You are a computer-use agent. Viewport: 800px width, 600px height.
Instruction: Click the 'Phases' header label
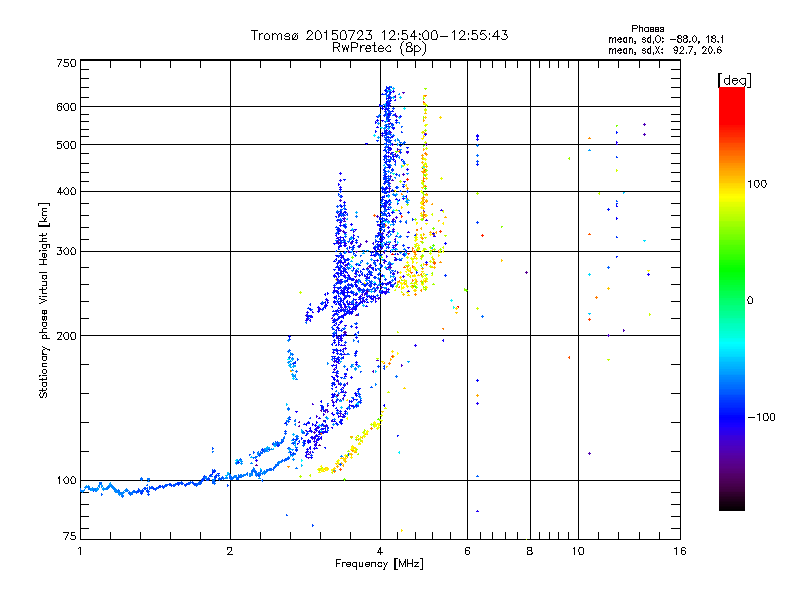[x=647, y=29]
